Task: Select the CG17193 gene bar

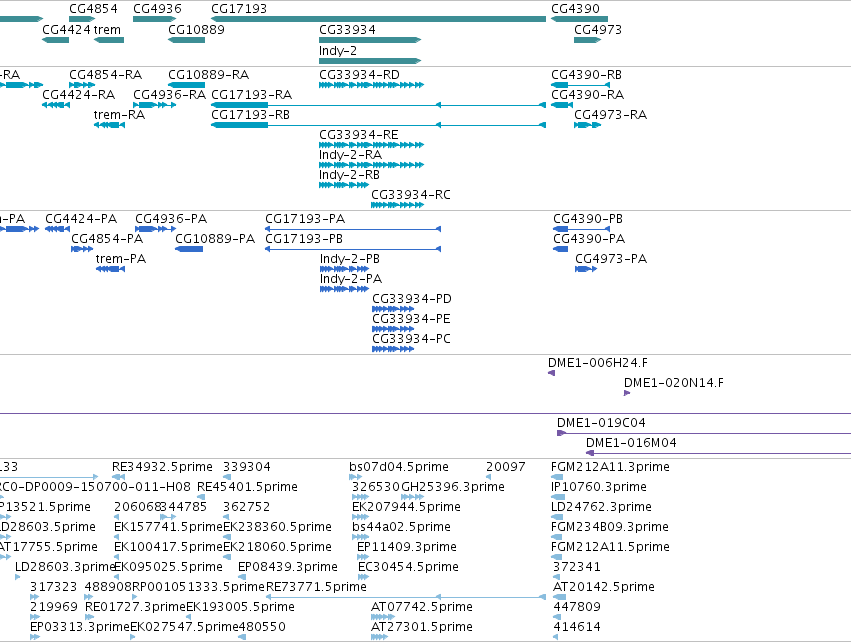Action: pyautogui.click(x=378, y=19)
